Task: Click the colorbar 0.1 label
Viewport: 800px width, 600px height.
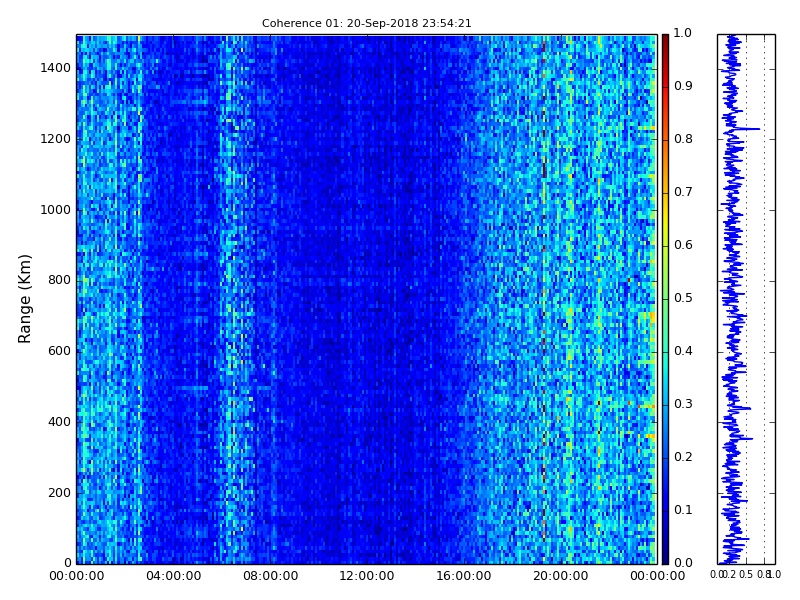Action: [683, 510]
